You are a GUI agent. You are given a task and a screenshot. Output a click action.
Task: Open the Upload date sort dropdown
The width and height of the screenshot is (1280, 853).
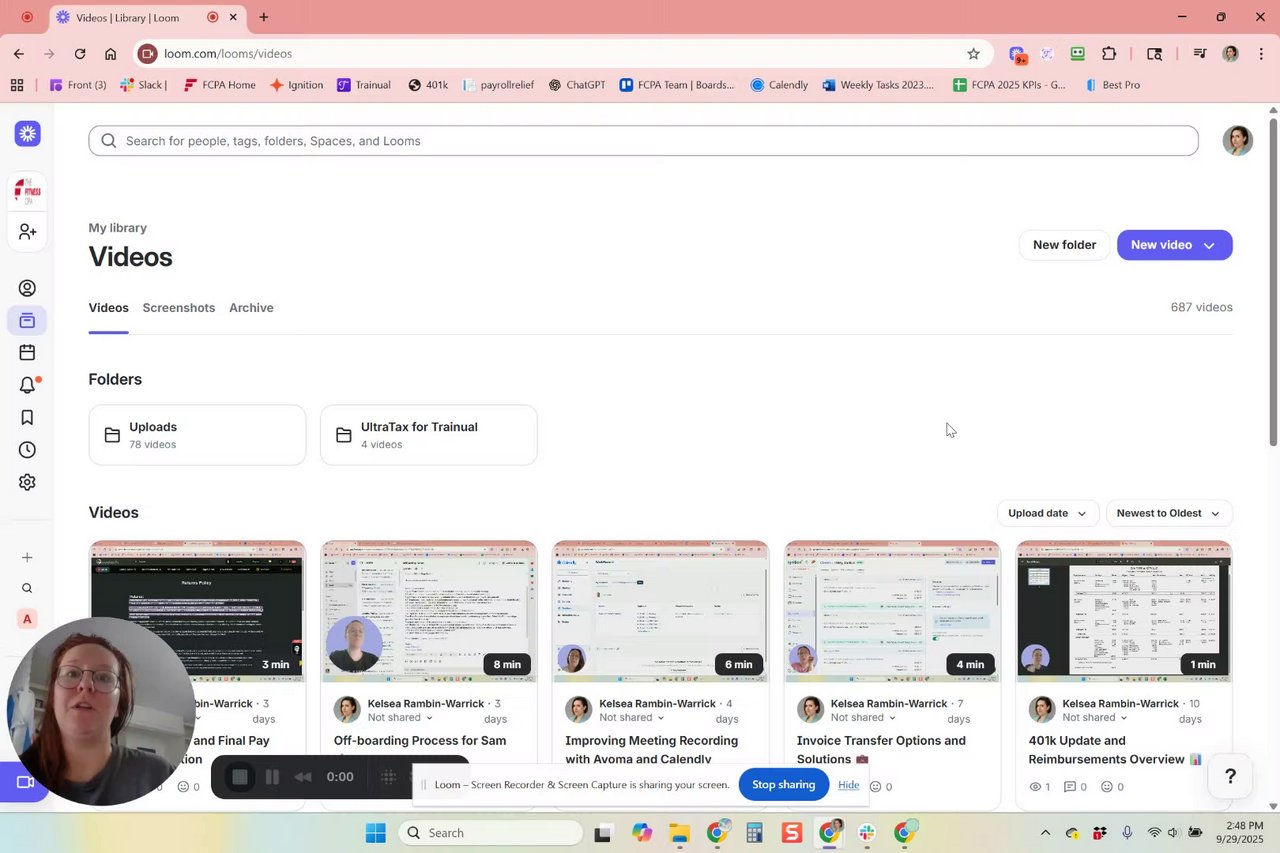[1047, 513]
